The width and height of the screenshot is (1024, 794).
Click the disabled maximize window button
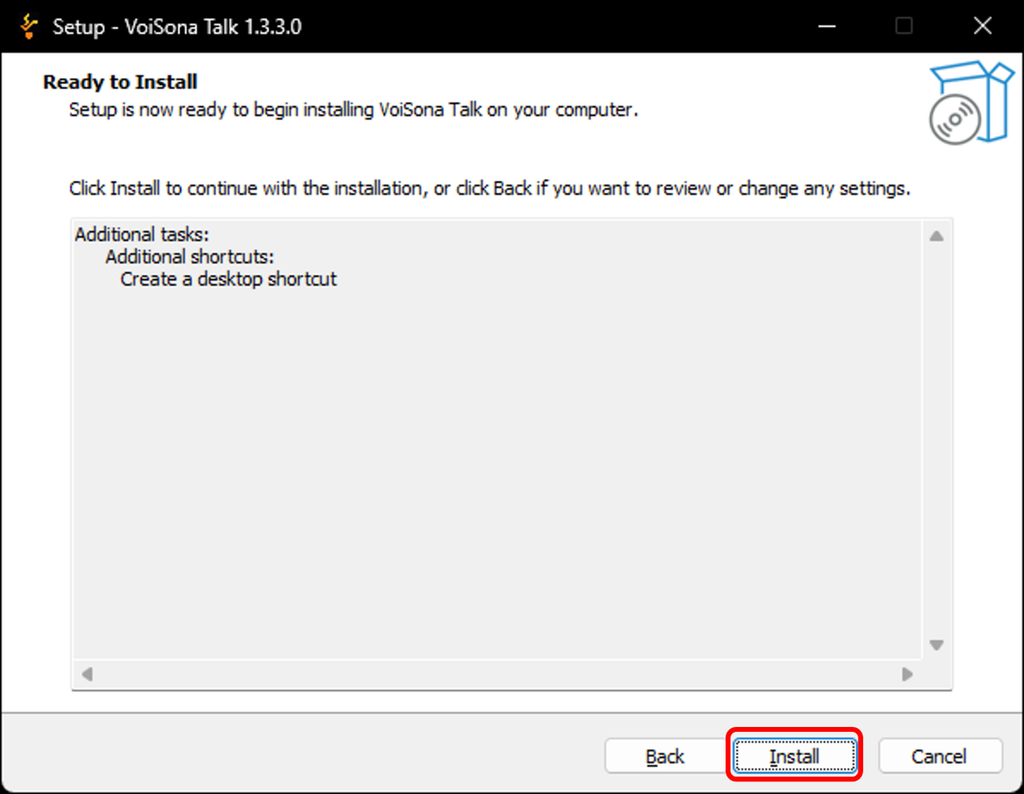(x=904, y=26)
